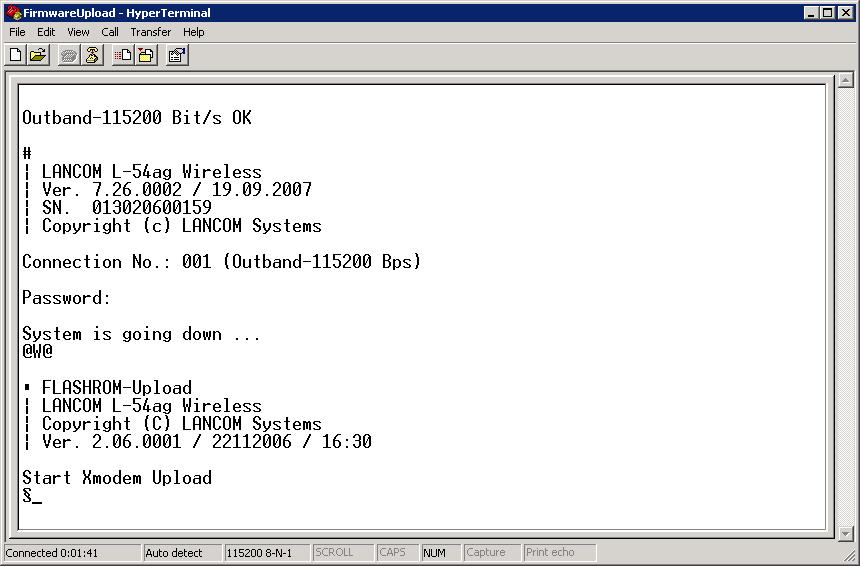Open the Transfer menu for Xmodem upload
This screenshot has width=860, height=566.
[x=150, y=32]
